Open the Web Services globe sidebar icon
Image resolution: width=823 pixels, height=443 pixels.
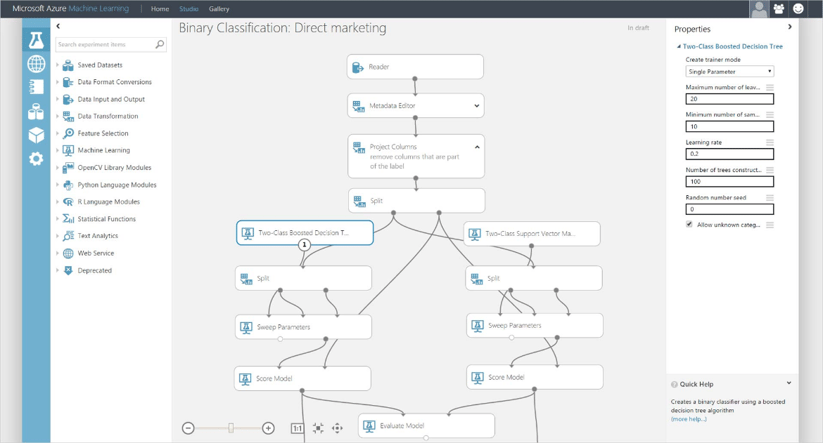point(36,64)
